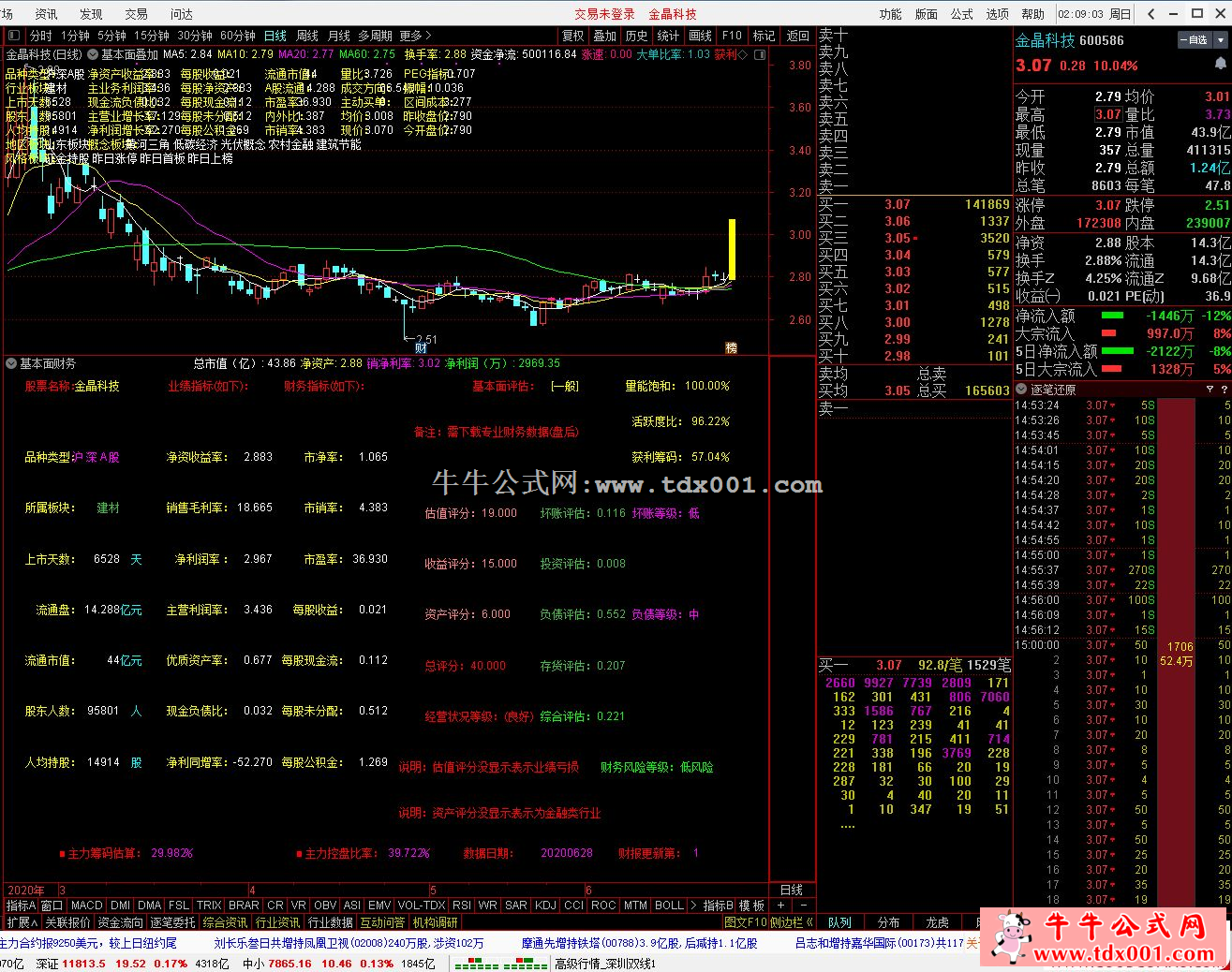
Task: Select the 月线 monthly period
Action: coord(339,36)
